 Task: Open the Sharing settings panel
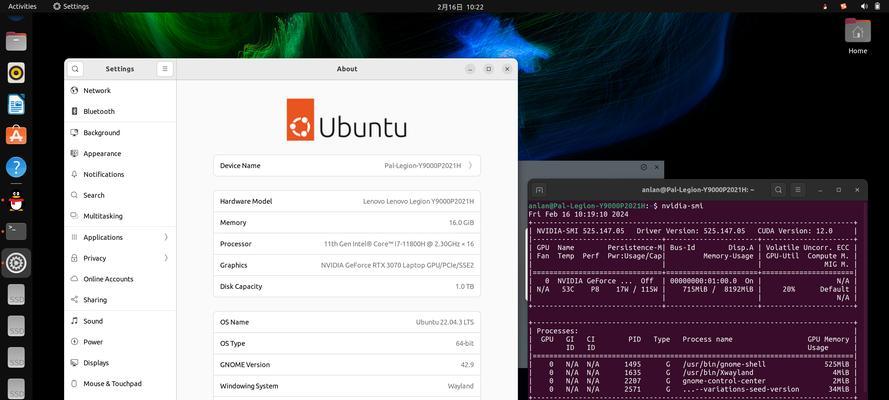click(x=120, y=300)
